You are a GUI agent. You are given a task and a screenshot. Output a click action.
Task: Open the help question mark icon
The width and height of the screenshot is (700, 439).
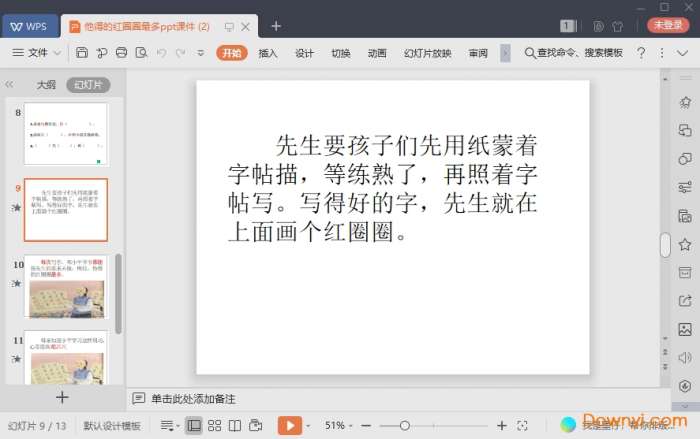coord(641,53)
